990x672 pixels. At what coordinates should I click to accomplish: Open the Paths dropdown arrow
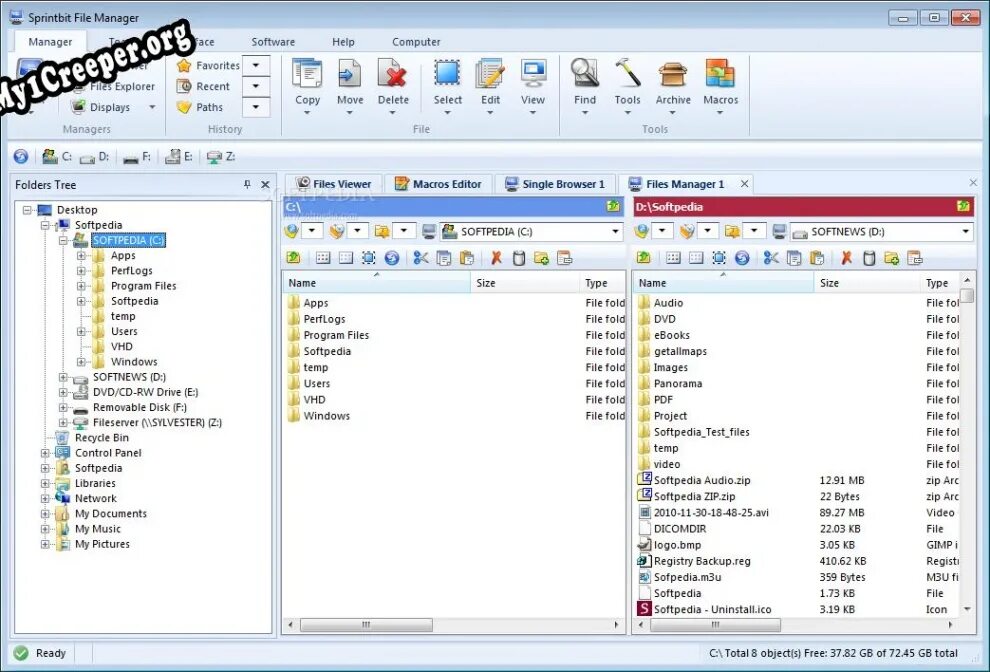(256, 107)
